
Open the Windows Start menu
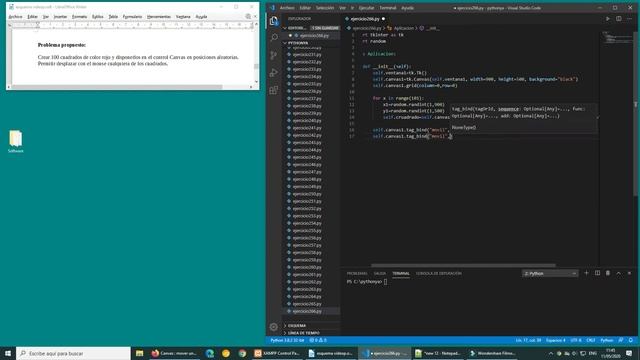point(8,353)
